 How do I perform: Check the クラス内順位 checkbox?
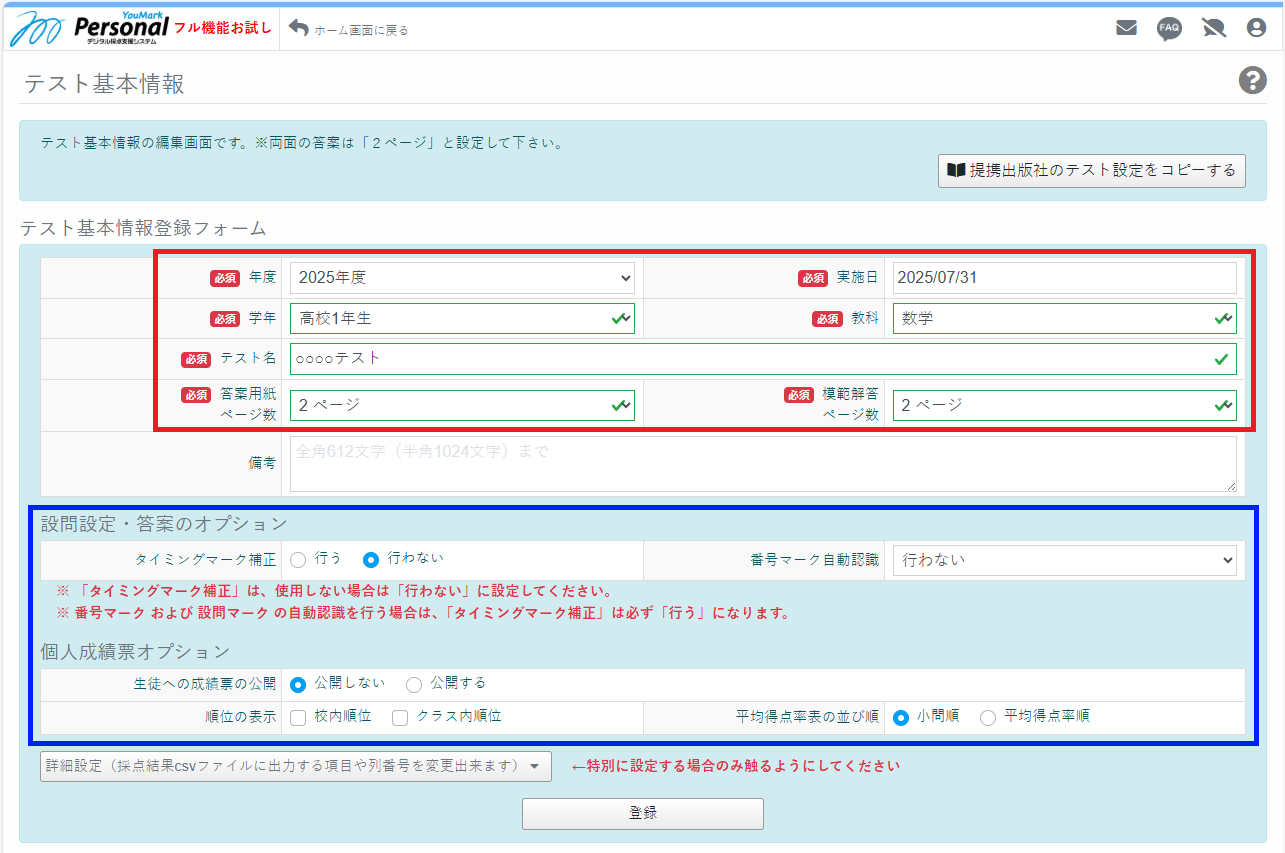pyautogui.click(x=400, y=717)
